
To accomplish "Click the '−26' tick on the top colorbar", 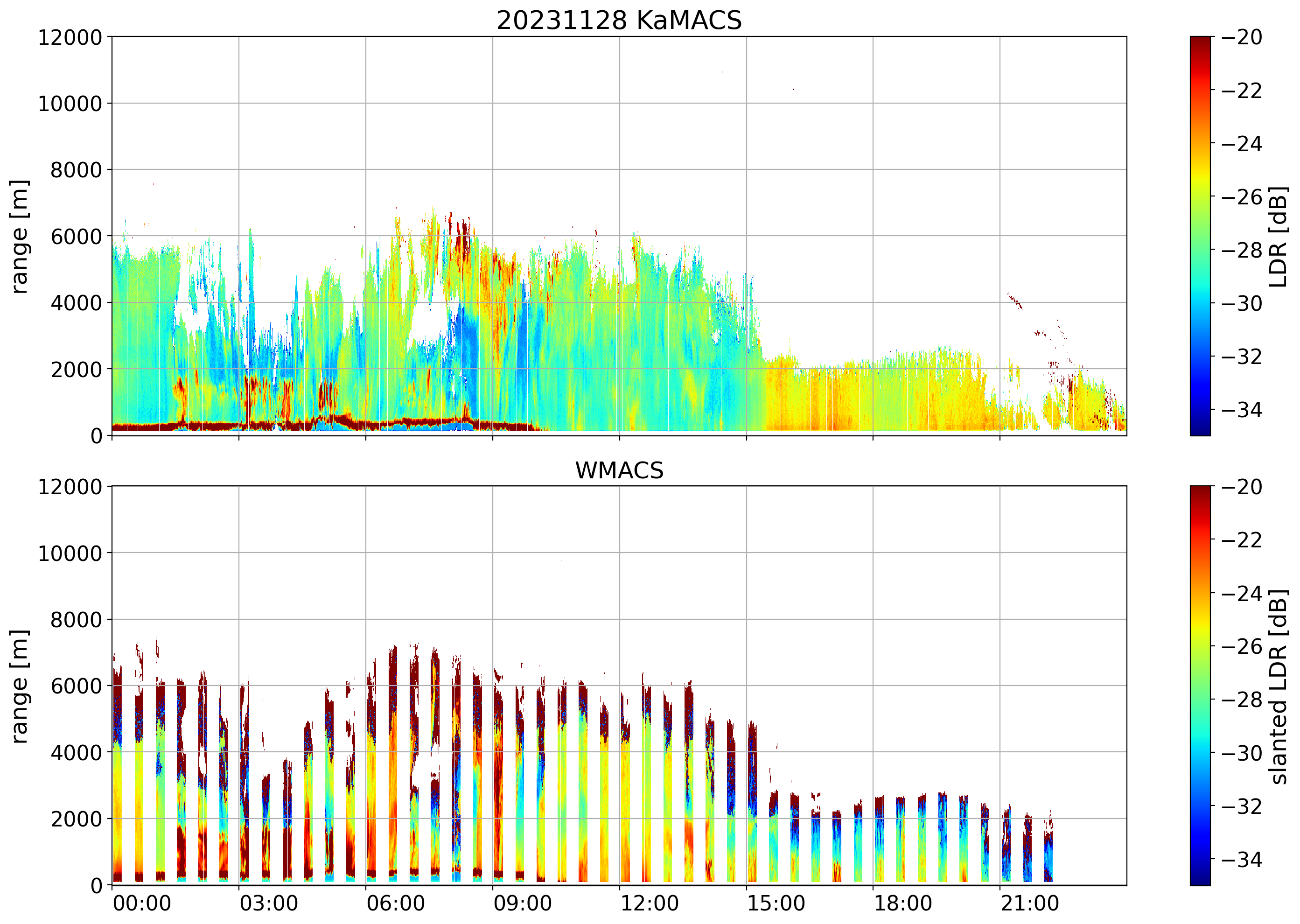I will click(x=1241, y=197).
